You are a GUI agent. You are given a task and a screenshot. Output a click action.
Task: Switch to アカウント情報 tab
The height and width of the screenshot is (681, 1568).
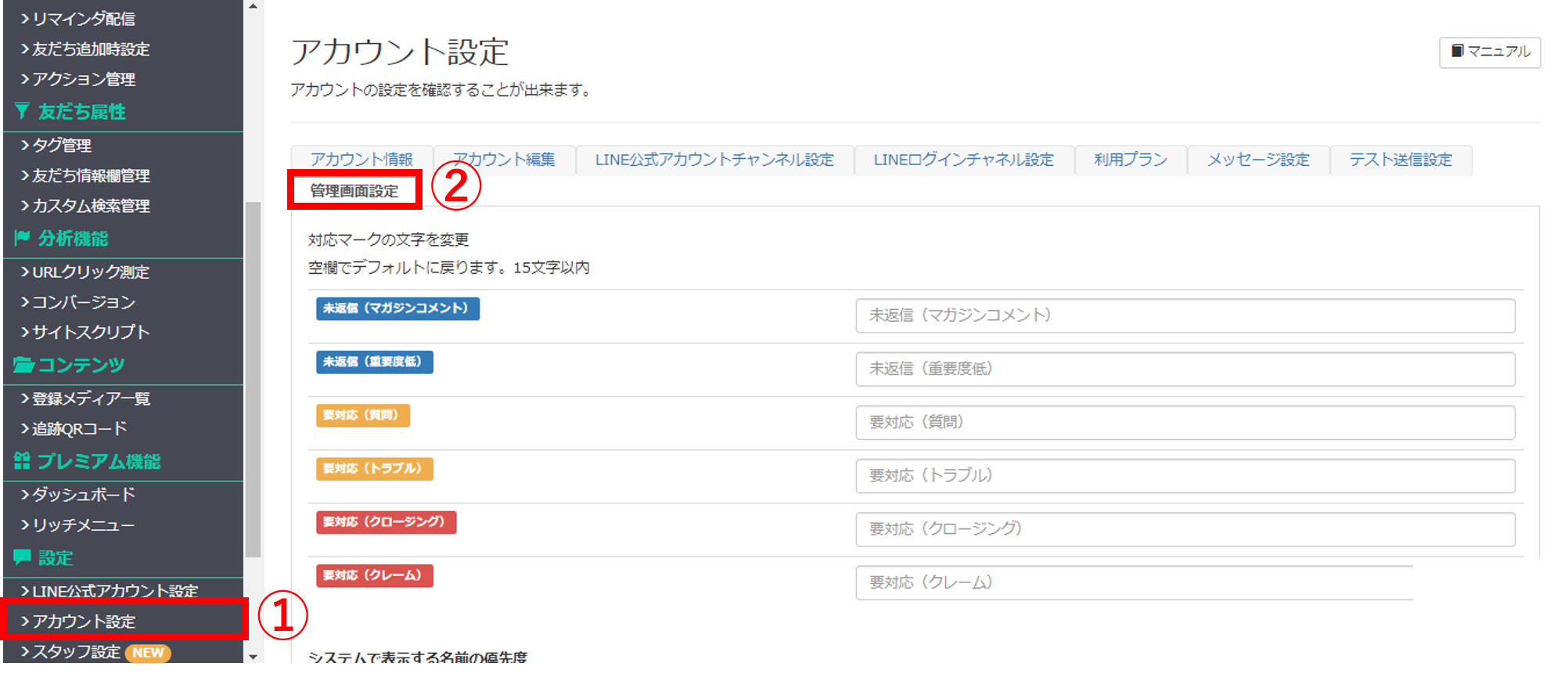(x=361, y=160)
